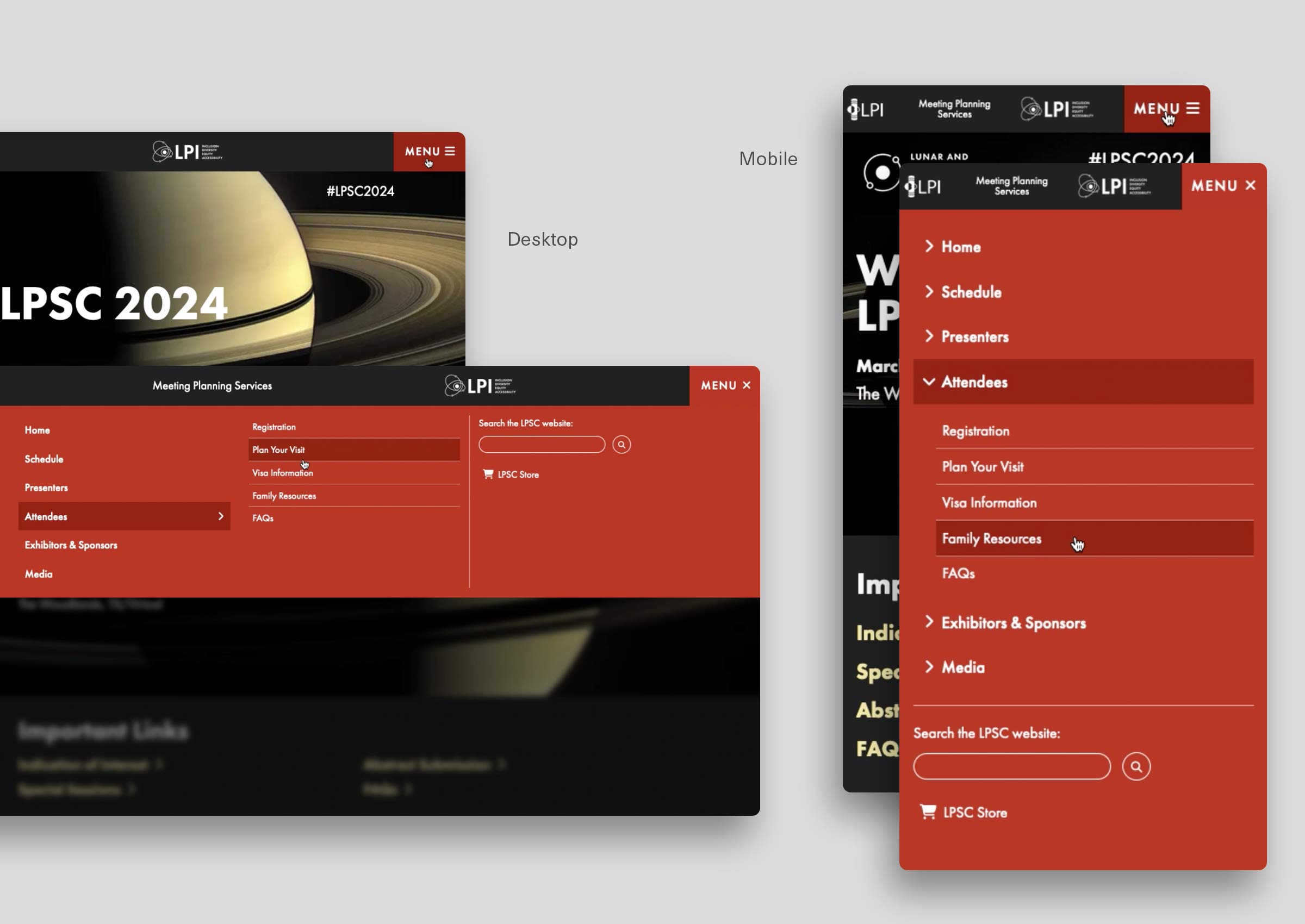Click shopping cart icon in mobile menu

point(928,812)
